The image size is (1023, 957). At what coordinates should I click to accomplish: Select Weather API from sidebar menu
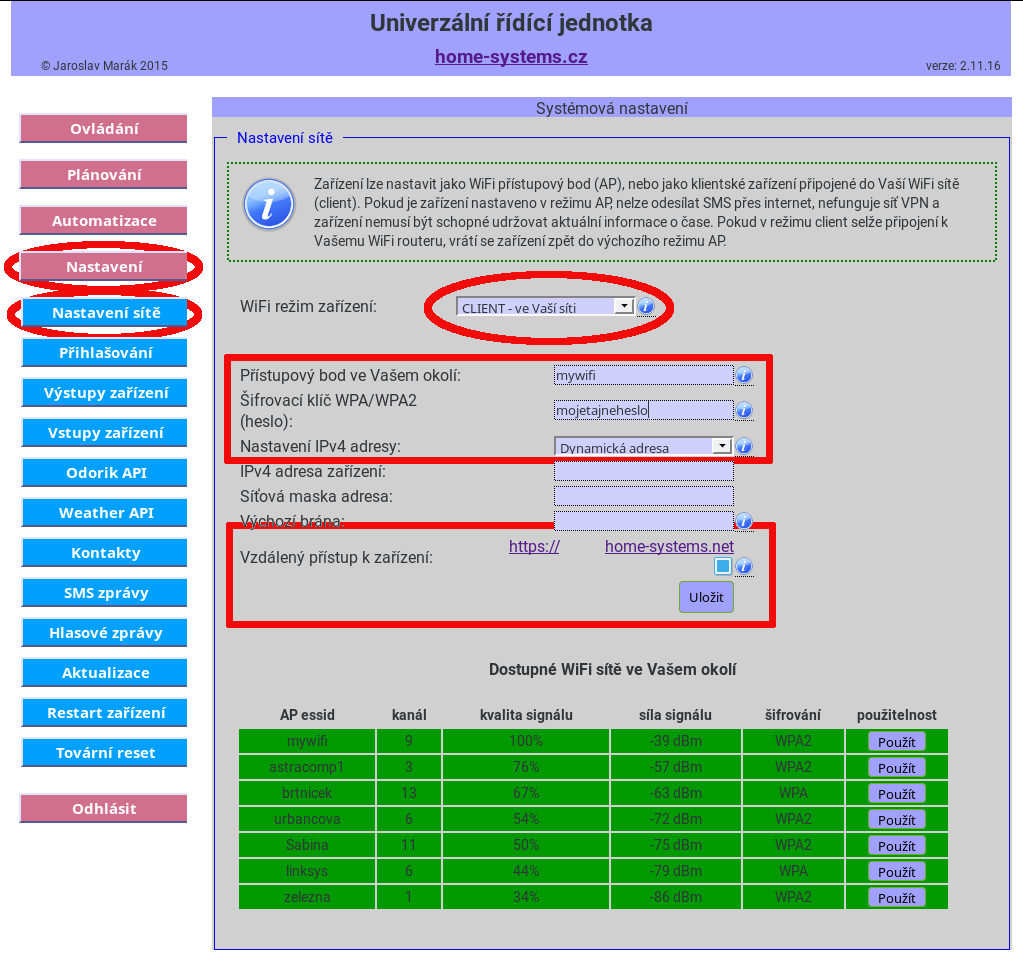point(104,513)
